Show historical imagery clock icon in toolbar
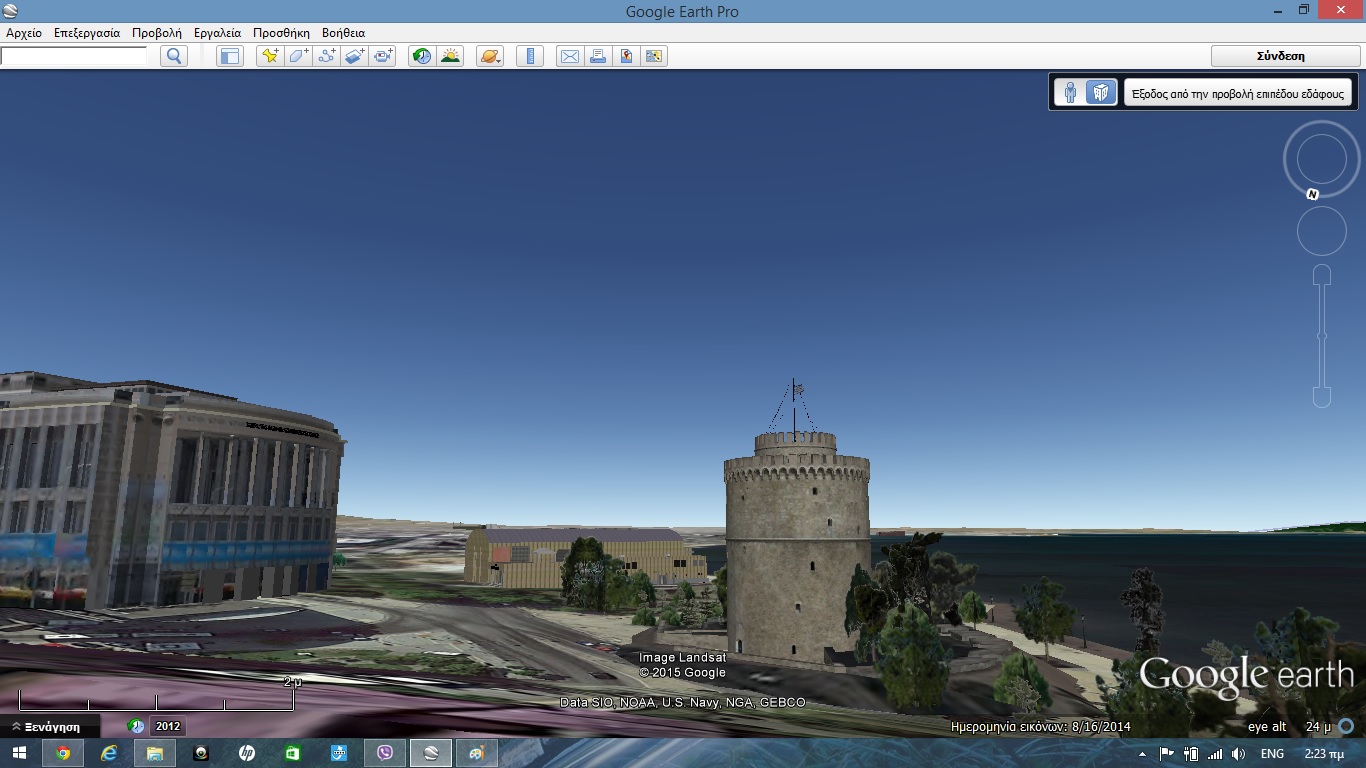 pyautogui.click(x=422, y=56)
